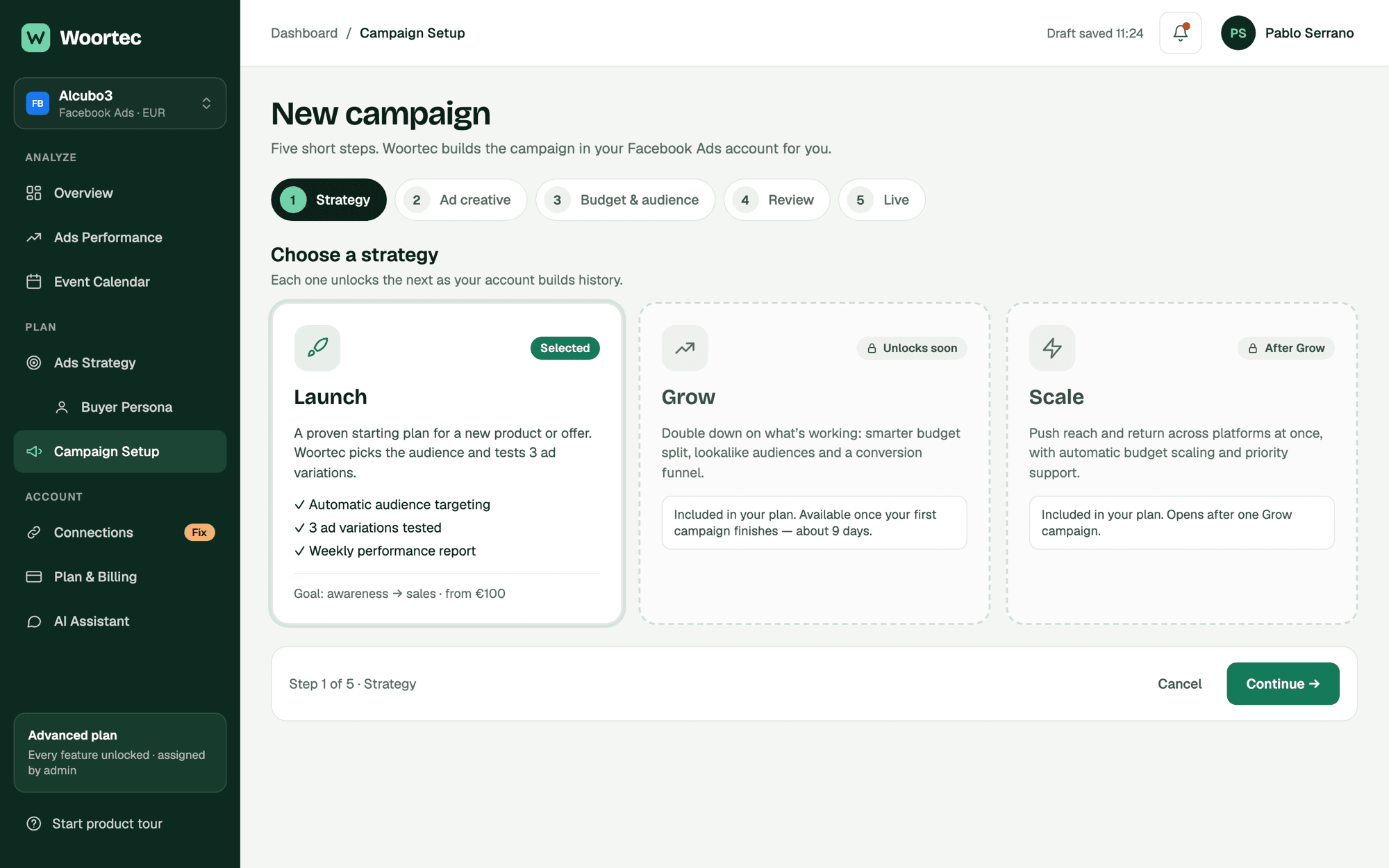
Task: Click the Fix badge on Connections
Action: tap(199, 533)
